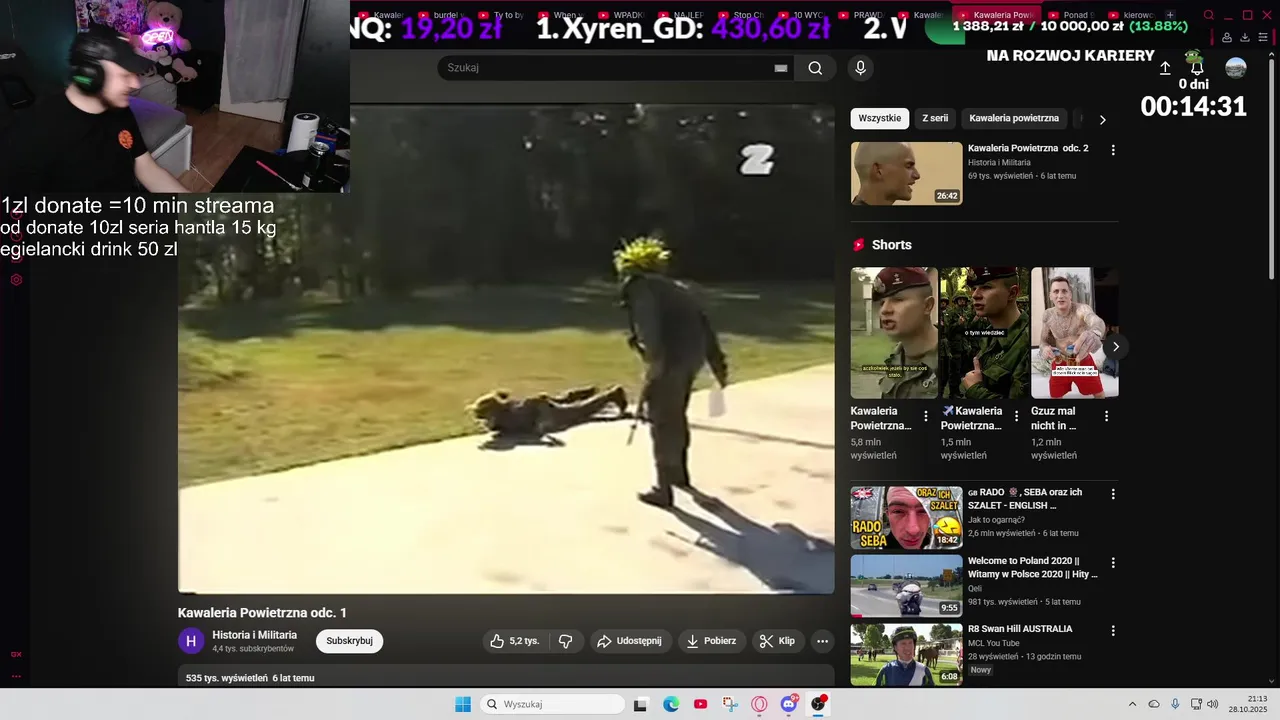Open R8 Swan Hill AUSTRALIA thumbnail
The width and height of the screenshot is (1280, 720).
[907, 654]
